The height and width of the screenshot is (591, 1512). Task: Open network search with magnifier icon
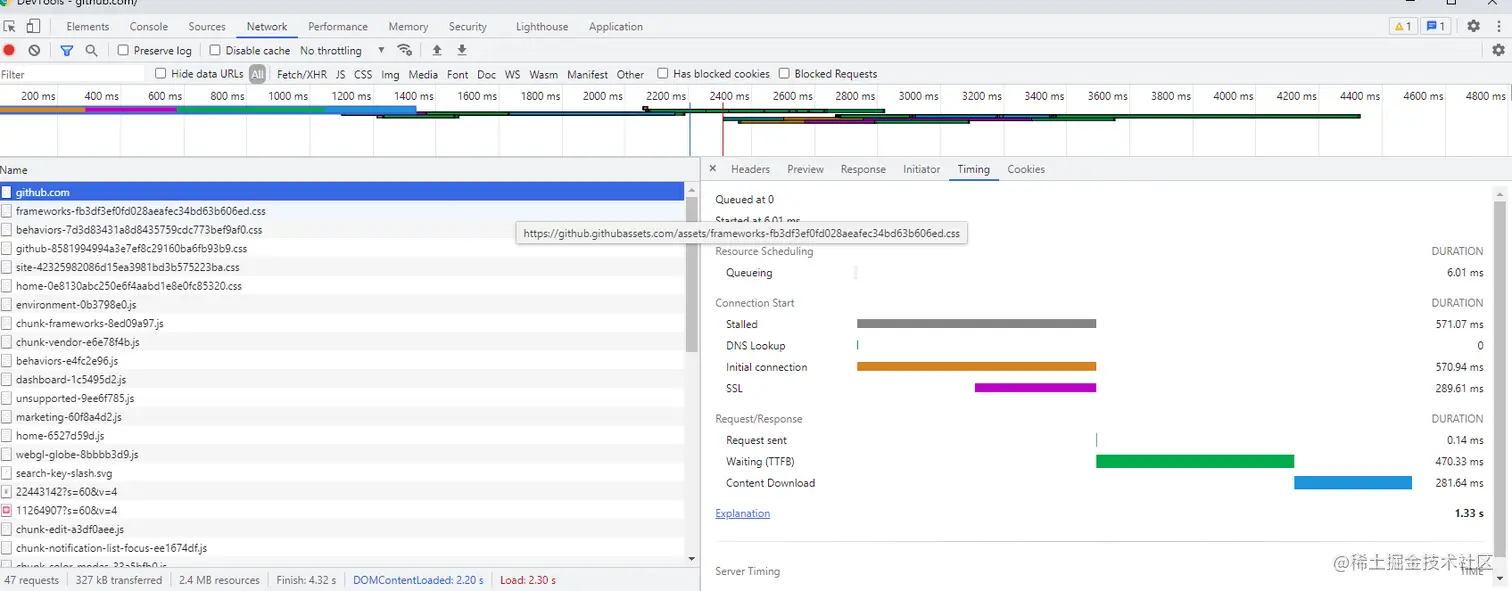pos(91,50)
